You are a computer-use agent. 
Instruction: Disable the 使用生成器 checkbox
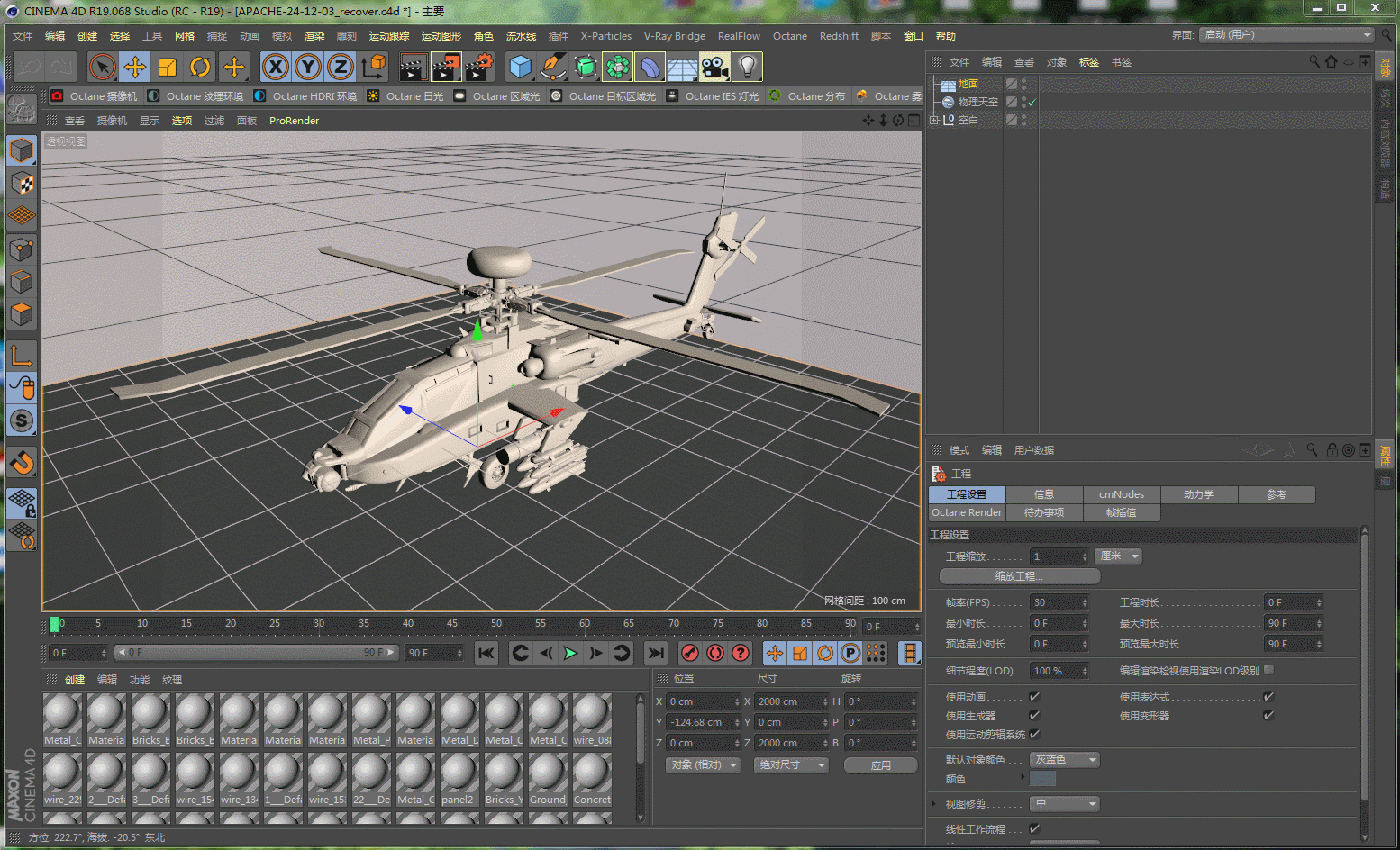pyautogui.click(x=1033, y=715)
